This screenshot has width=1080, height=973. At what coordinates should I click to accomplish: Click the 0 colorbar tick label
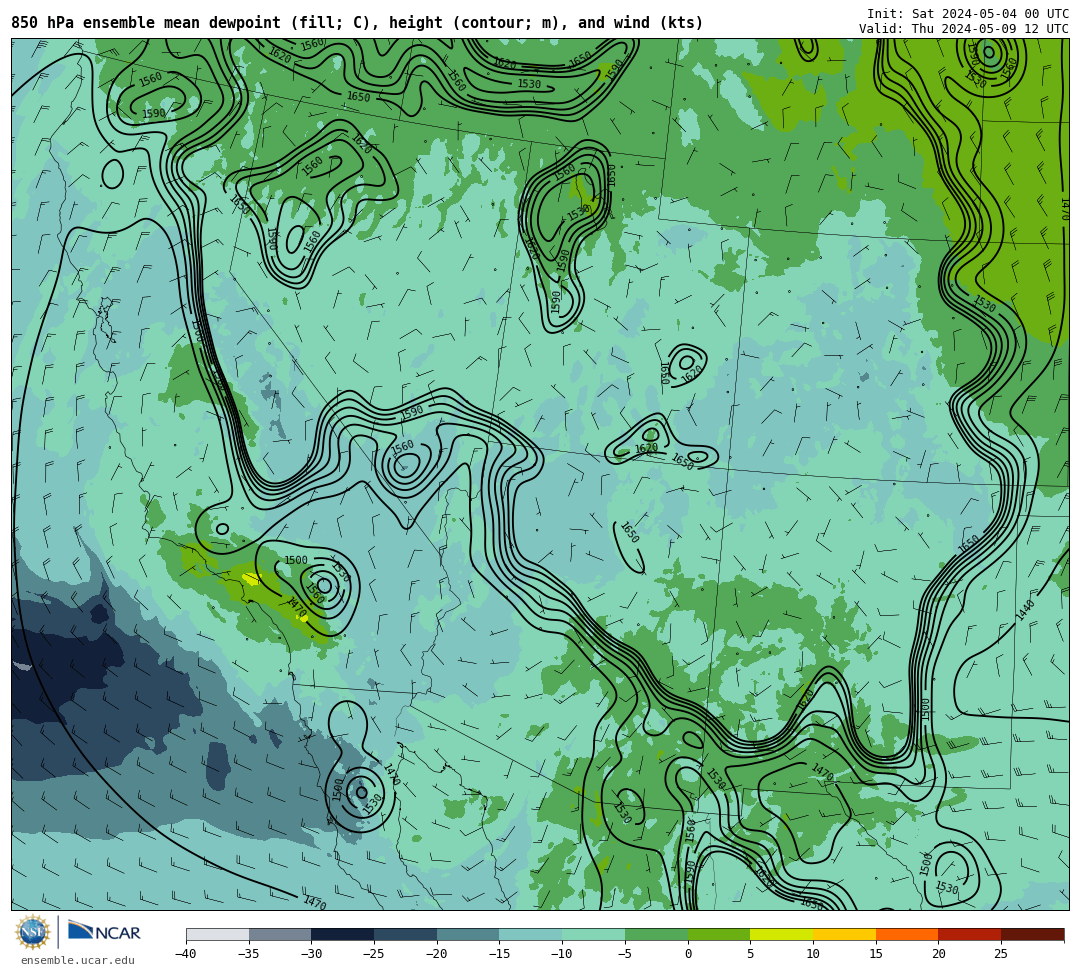687,954
